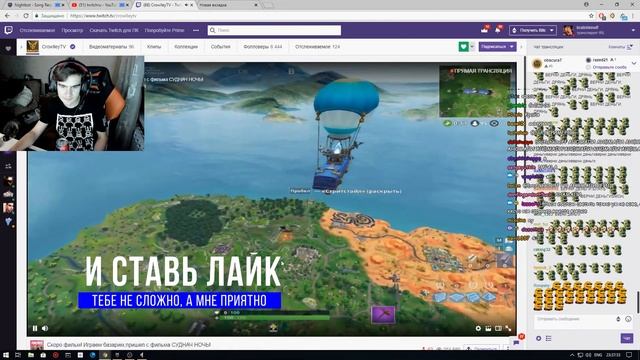Image resolution: width=640 pixels, height=360 pixels.
Task: Bookmark page with star icon
Action: coord(591,16)
